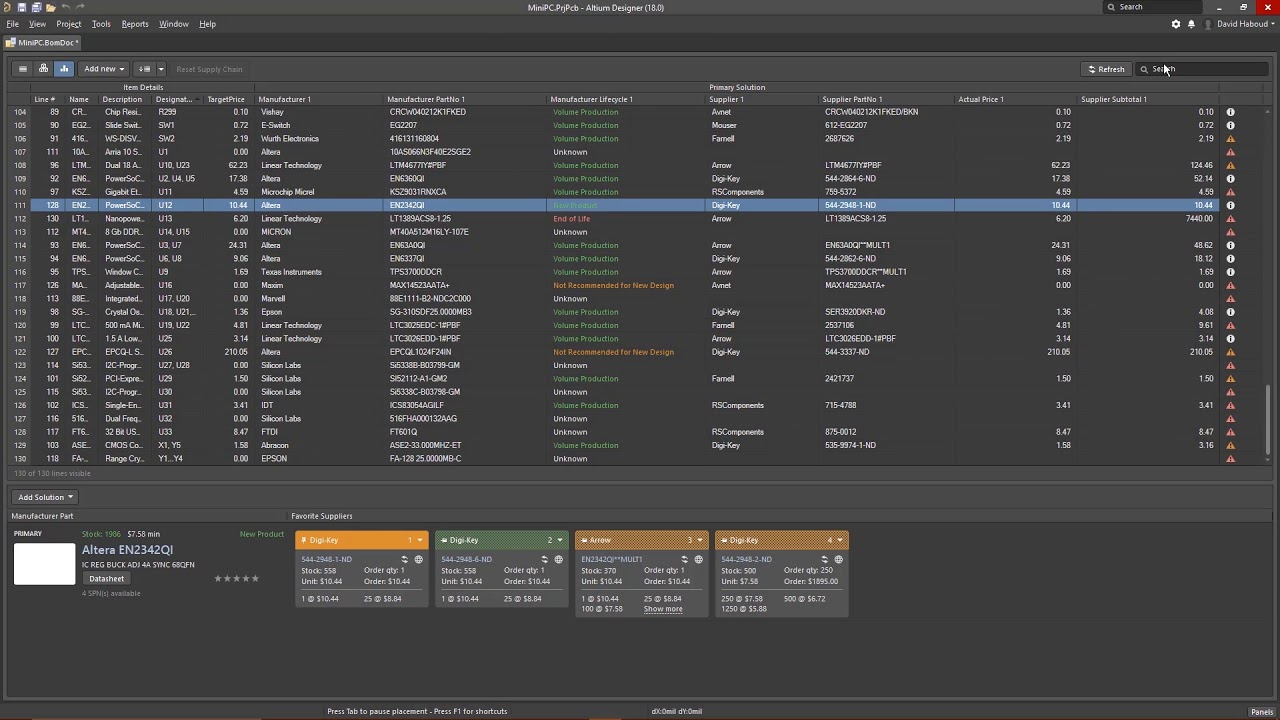The image size is (1280, 720).
Task: Click the BOM table vertical scrollbar
Action: pyautogui.click(x=1270, y=420)
